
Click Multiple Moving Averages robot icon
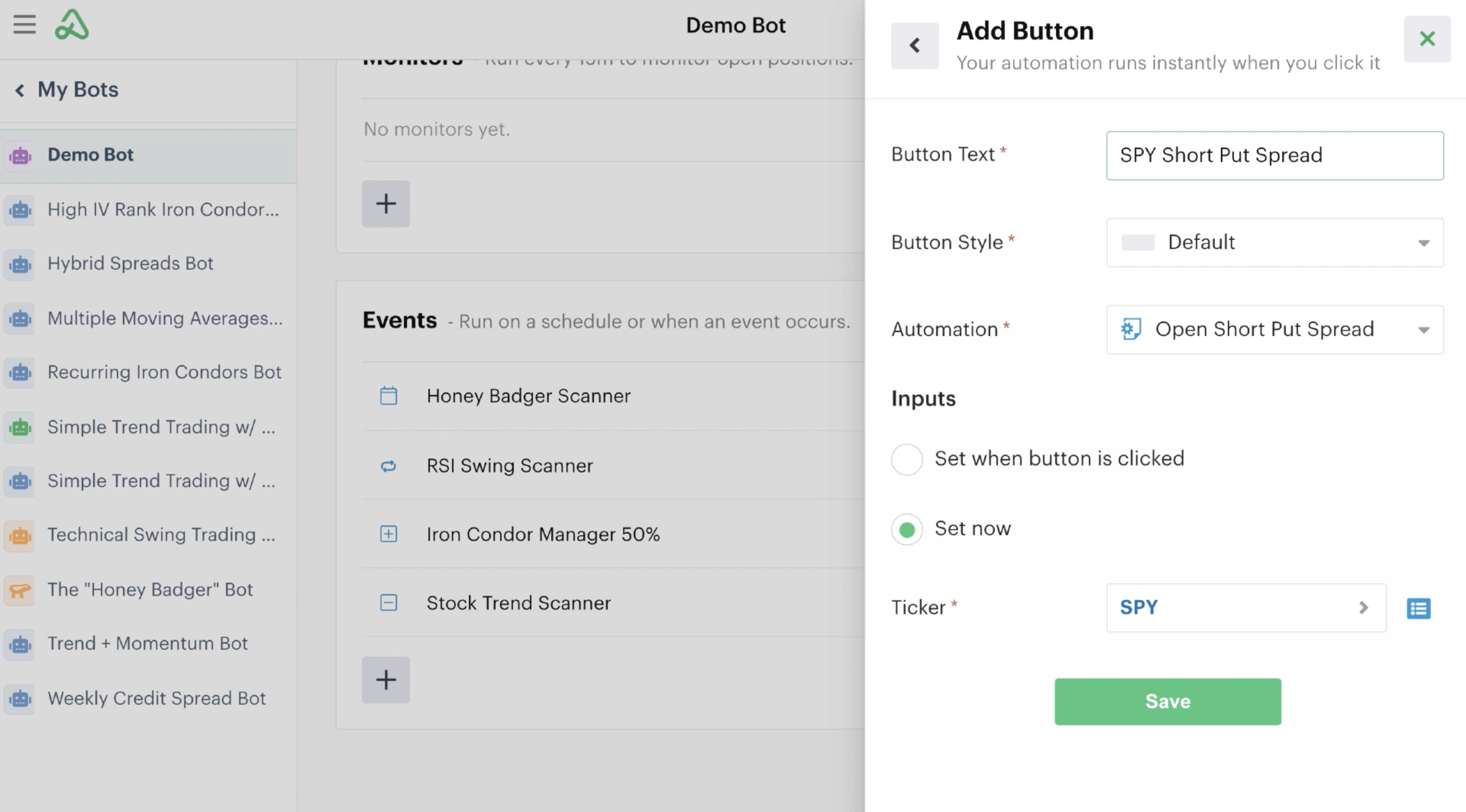[x=20, y=318]
